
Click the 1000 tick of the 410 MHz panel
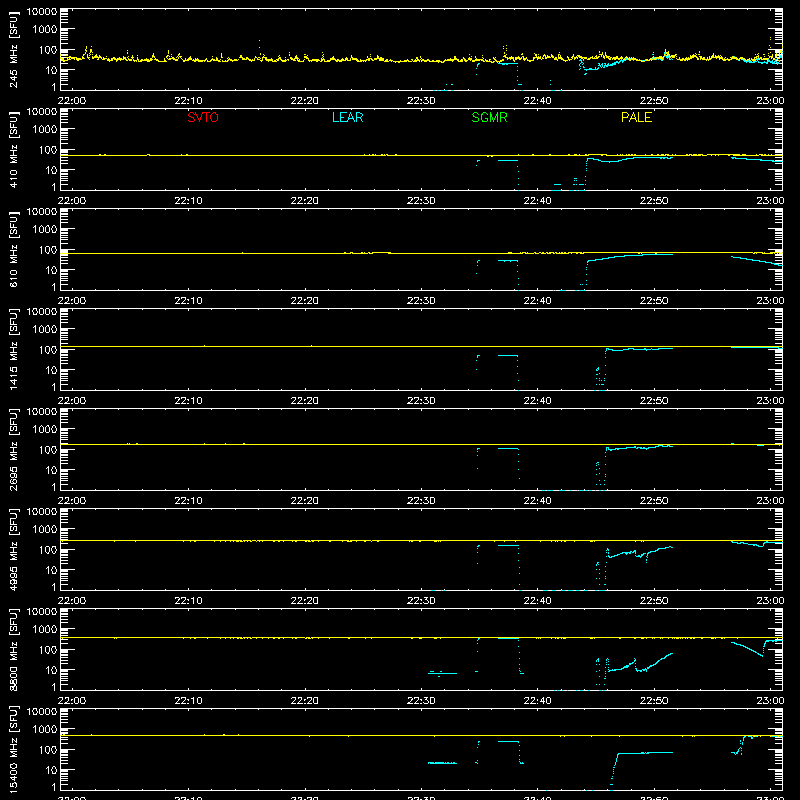pyautogui.click(x=45, y=130)
